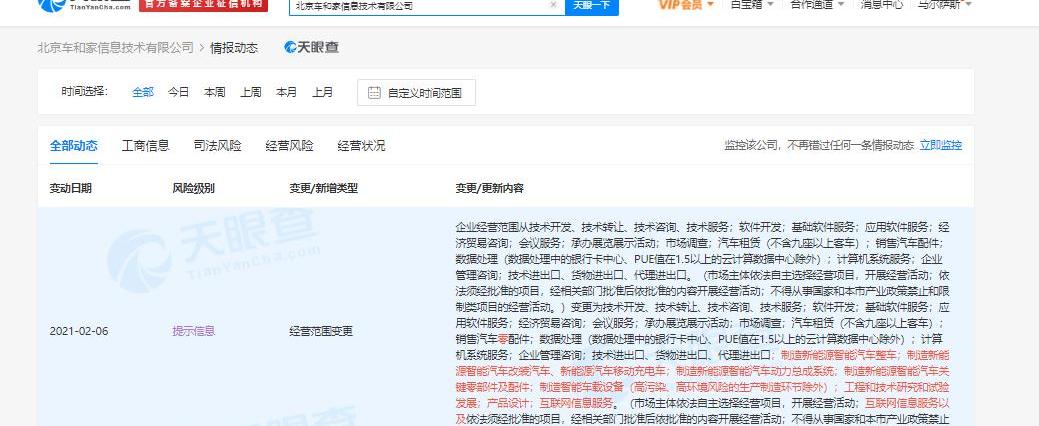Select the 本周 time filter

pos(215,92)
